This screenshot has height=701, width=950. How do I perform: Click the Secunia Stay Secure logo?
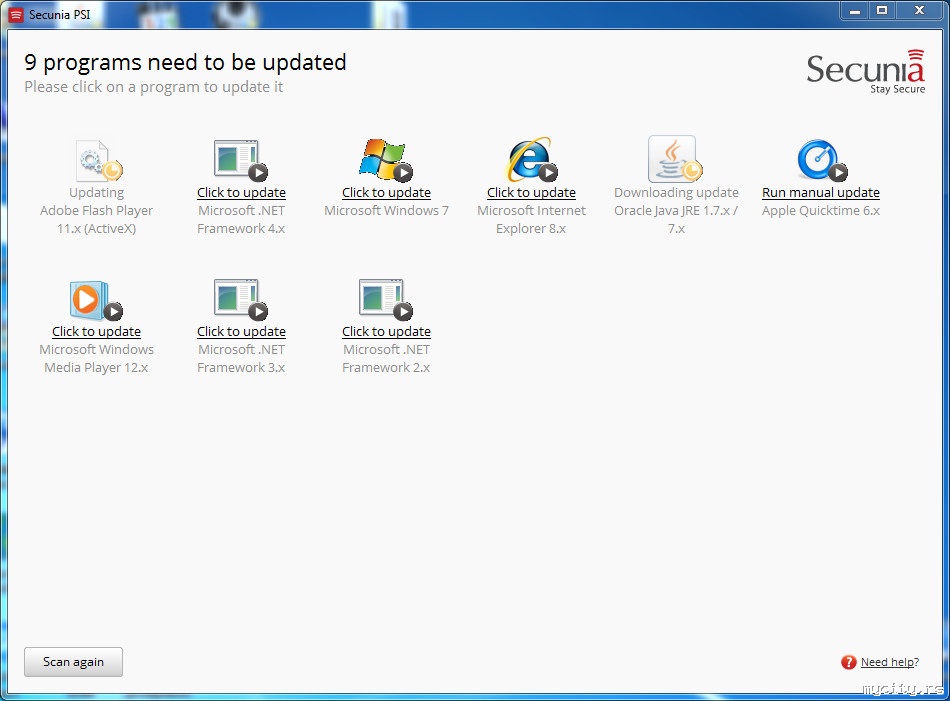point(866,71)
